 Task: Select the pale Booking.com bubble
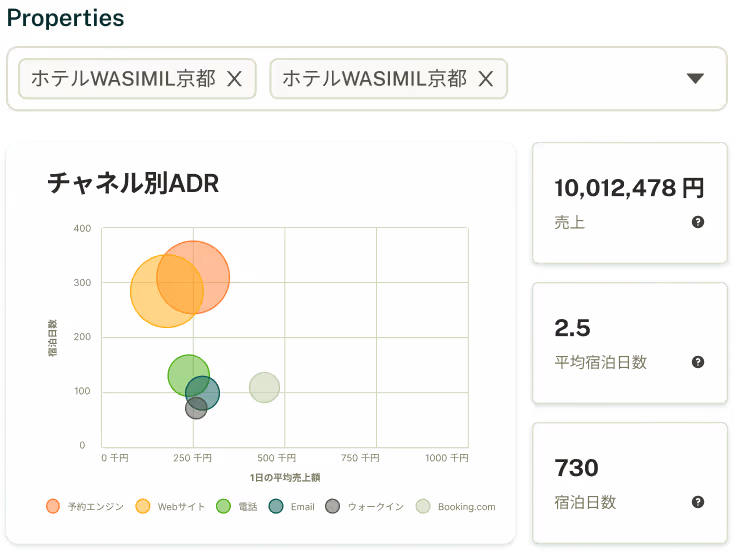pos(264,388)
